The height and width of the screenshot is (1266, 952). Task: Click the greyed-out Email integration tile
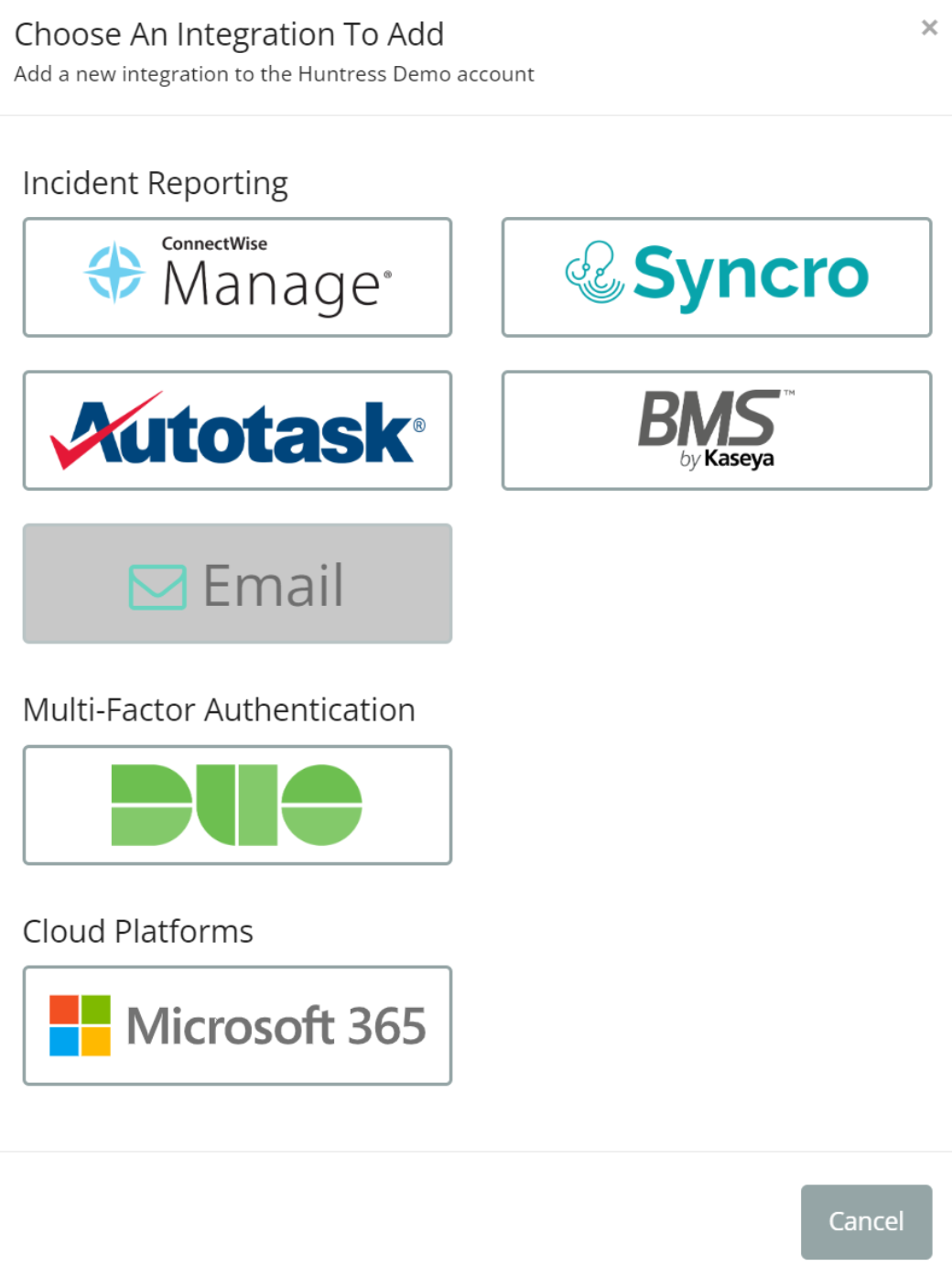[237, 584]
